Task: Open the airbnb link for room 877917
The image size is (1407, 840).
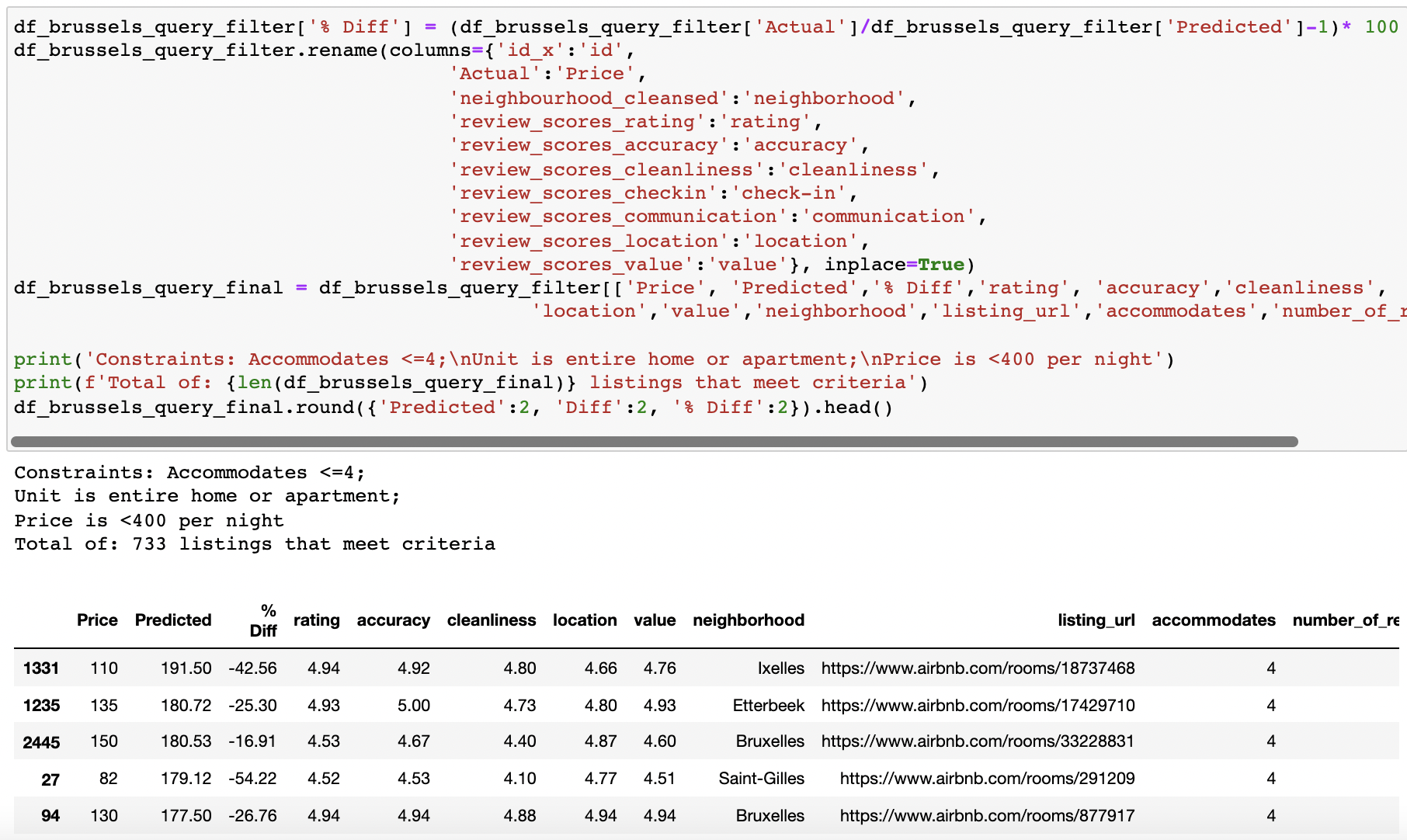Action: click(987, 816)
